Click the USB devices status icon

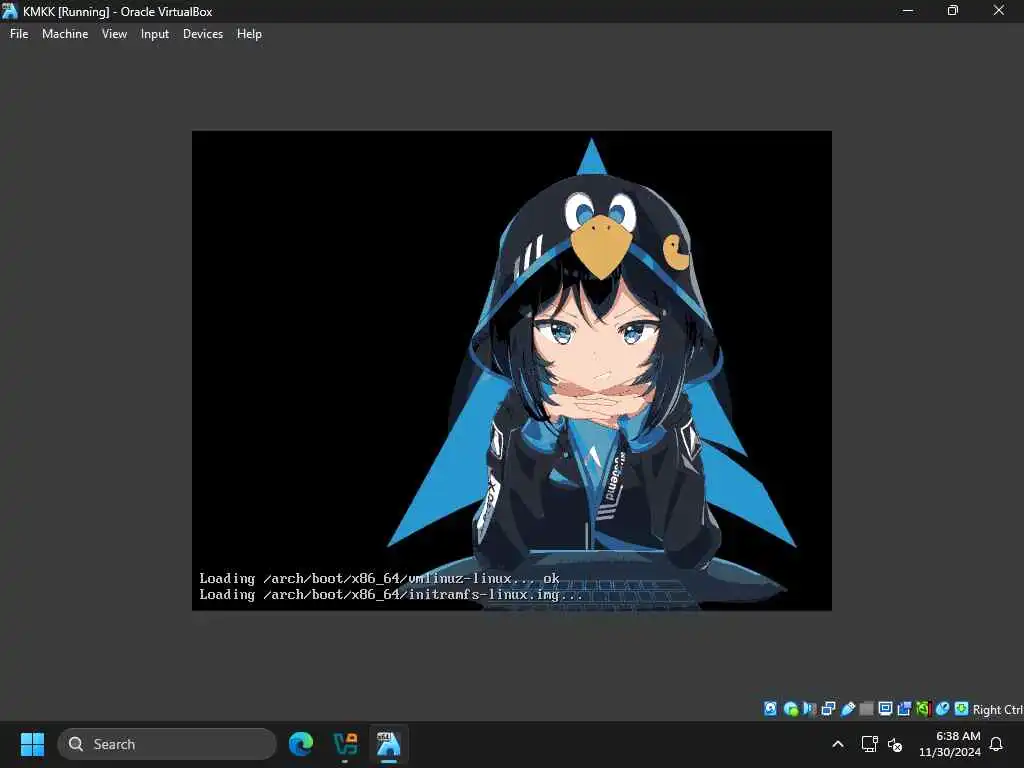coord(848,709)
